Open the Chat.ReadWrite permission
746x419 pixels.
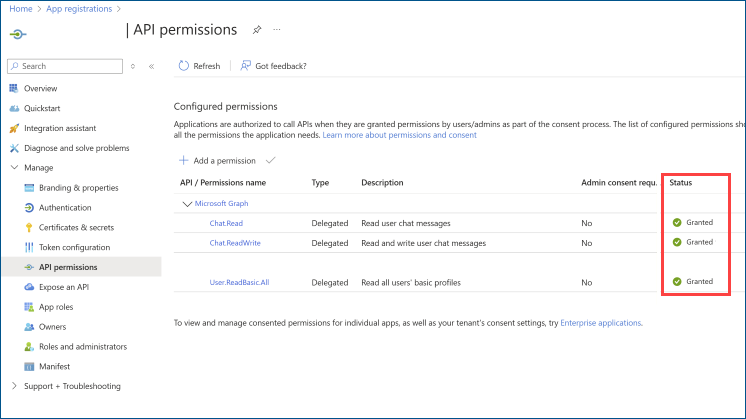(x=235, y=243)
